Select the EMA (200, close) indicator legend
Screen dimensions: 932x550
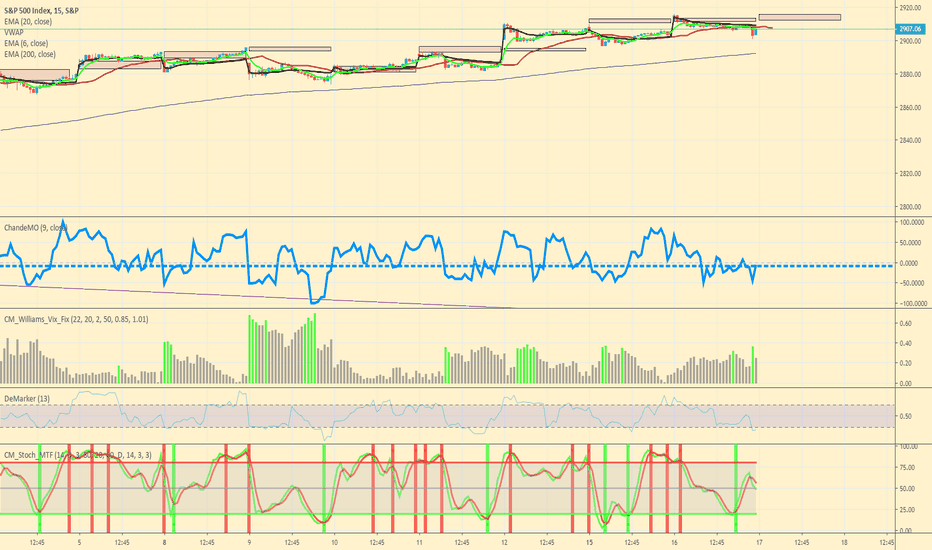point(30,54)
